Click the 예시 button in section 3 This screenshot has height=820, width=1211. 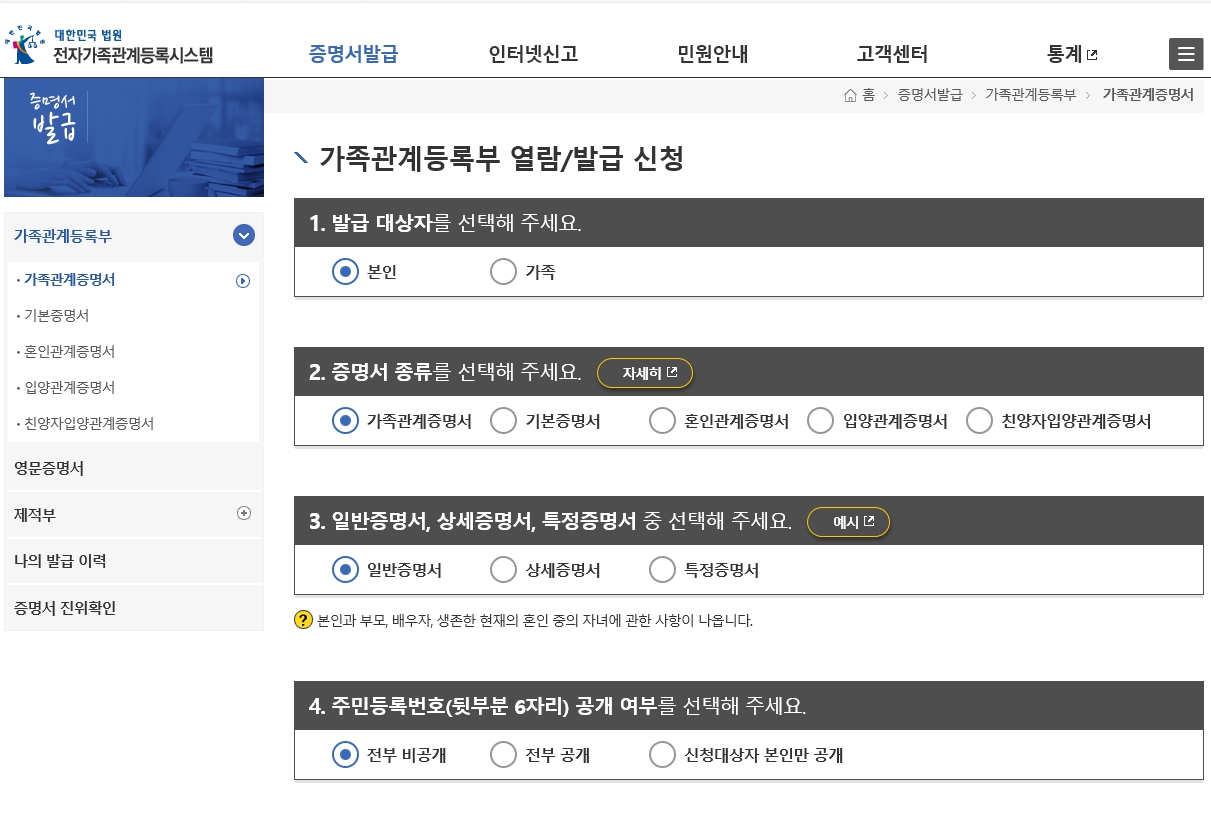848,521
